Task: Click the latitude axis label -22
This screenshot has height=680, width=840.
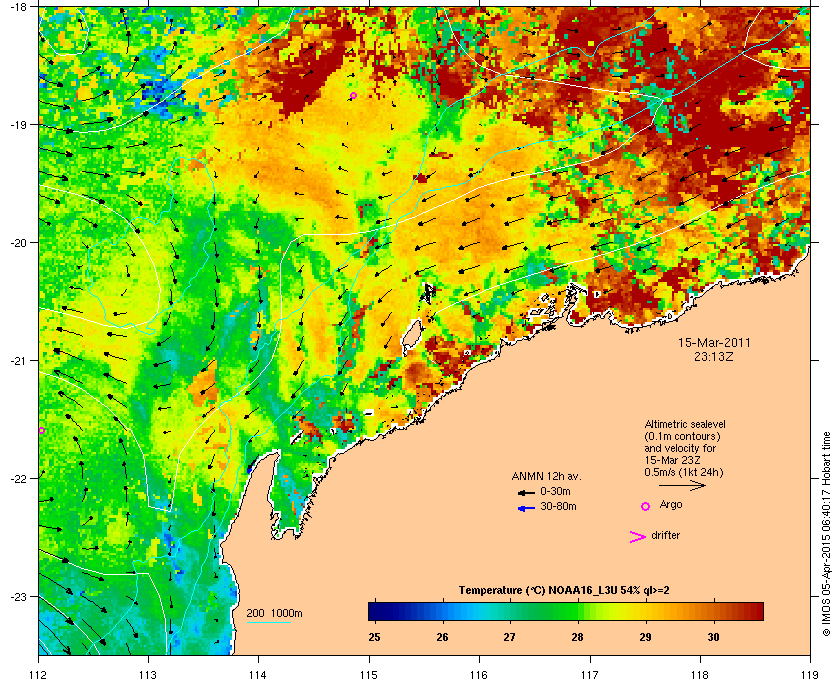Action: click(18, 478)
